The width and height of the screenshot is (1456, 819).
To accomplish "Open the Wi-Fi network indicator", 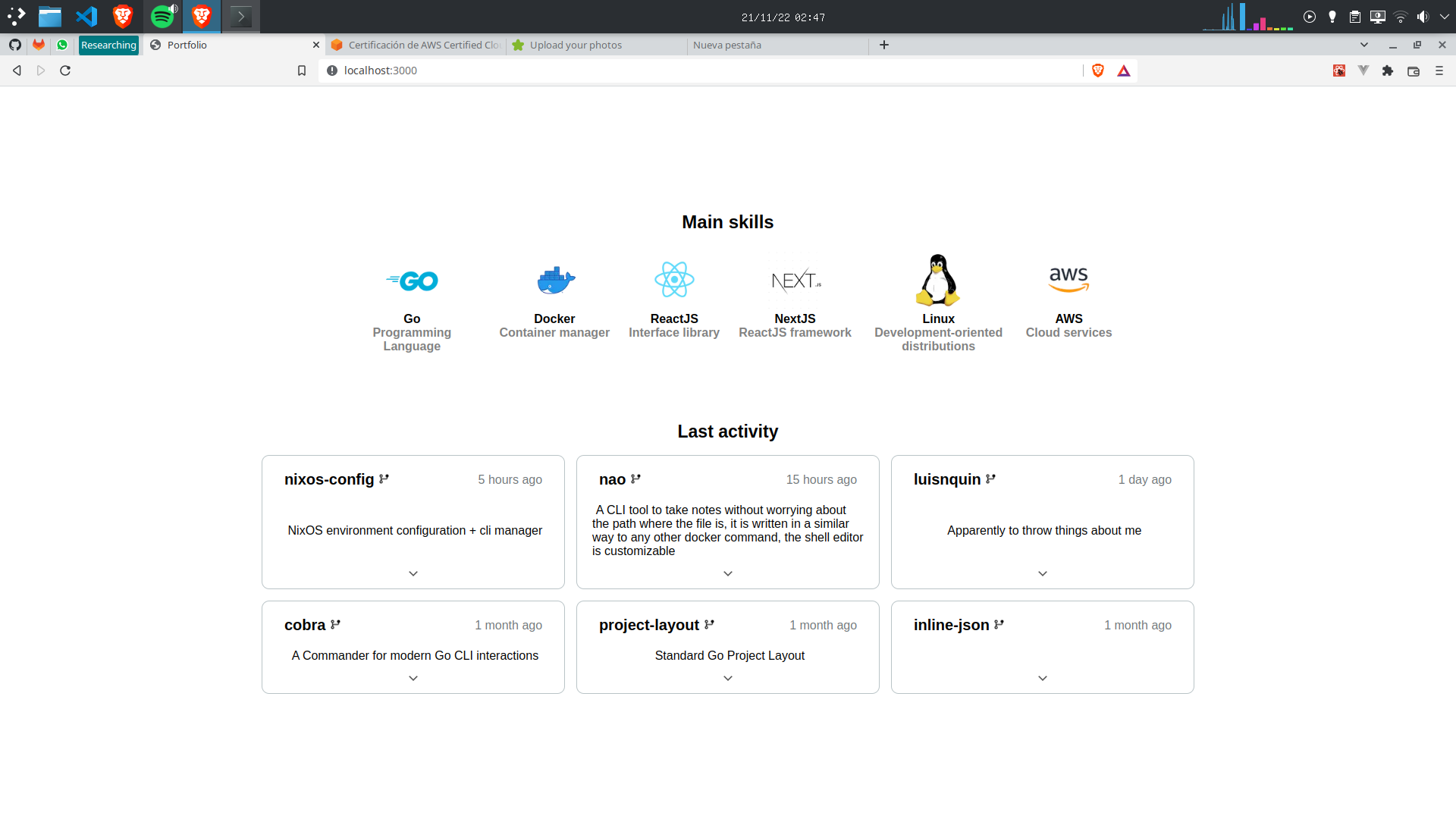I will tap(1401, 17).
